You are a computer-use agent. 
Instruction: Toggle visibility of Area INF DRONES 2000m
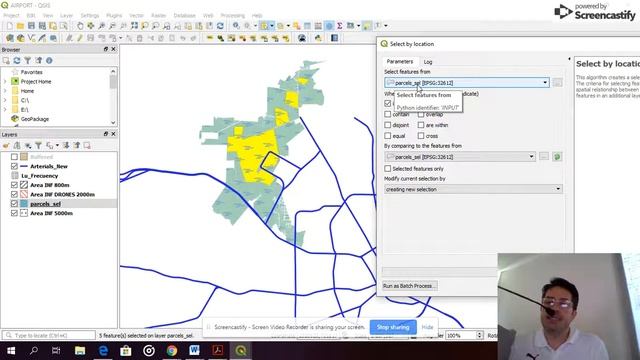click(14, 194)
